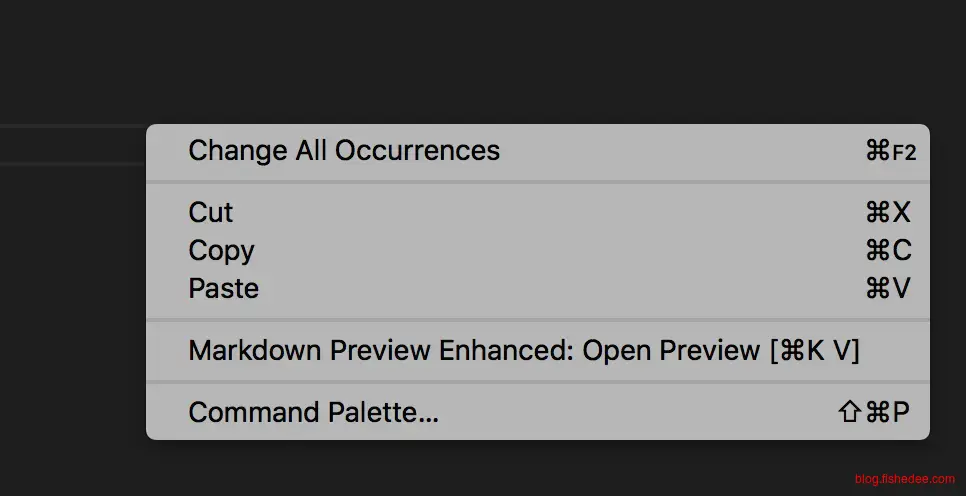Viewport: 966px width, 496px height.
Task: Choose Cut from the context menu
Action: pyautogui.click(x=211, y=213)
